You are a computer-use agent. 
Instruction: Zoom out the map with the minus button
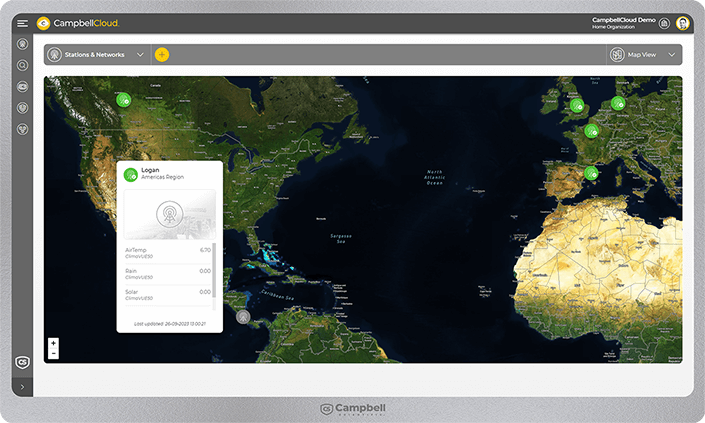tap(53, 353)
